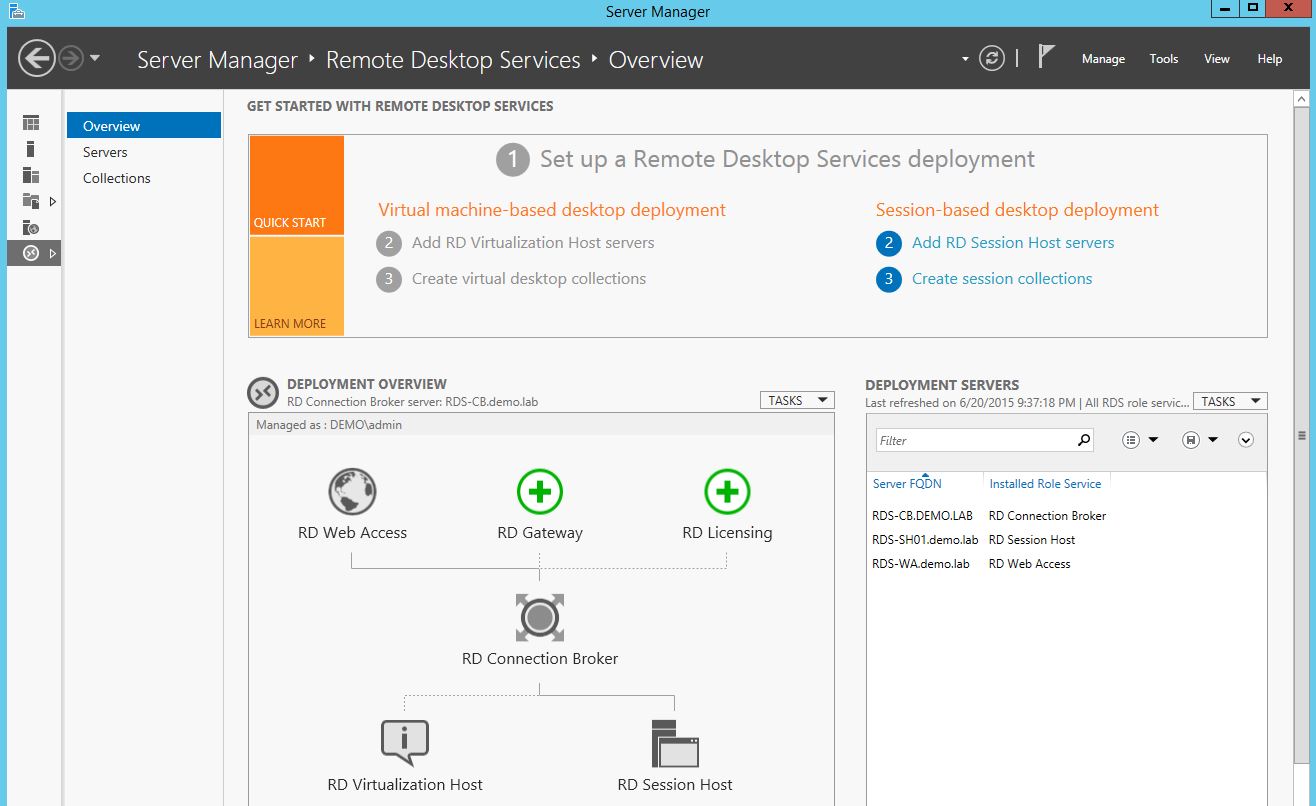Select Collections in the left navigation

click(x=117, y=178)
